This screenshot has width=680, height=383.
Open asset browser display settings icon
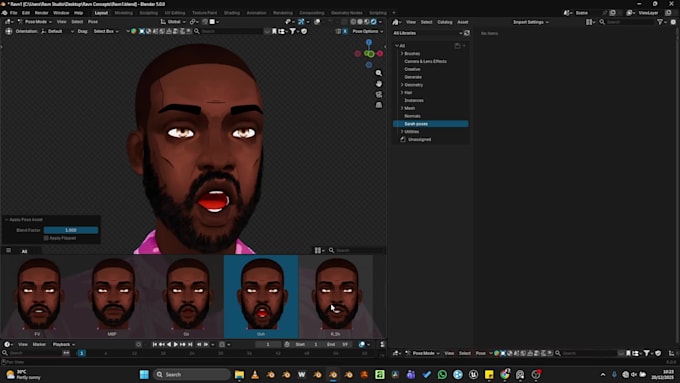590,22
